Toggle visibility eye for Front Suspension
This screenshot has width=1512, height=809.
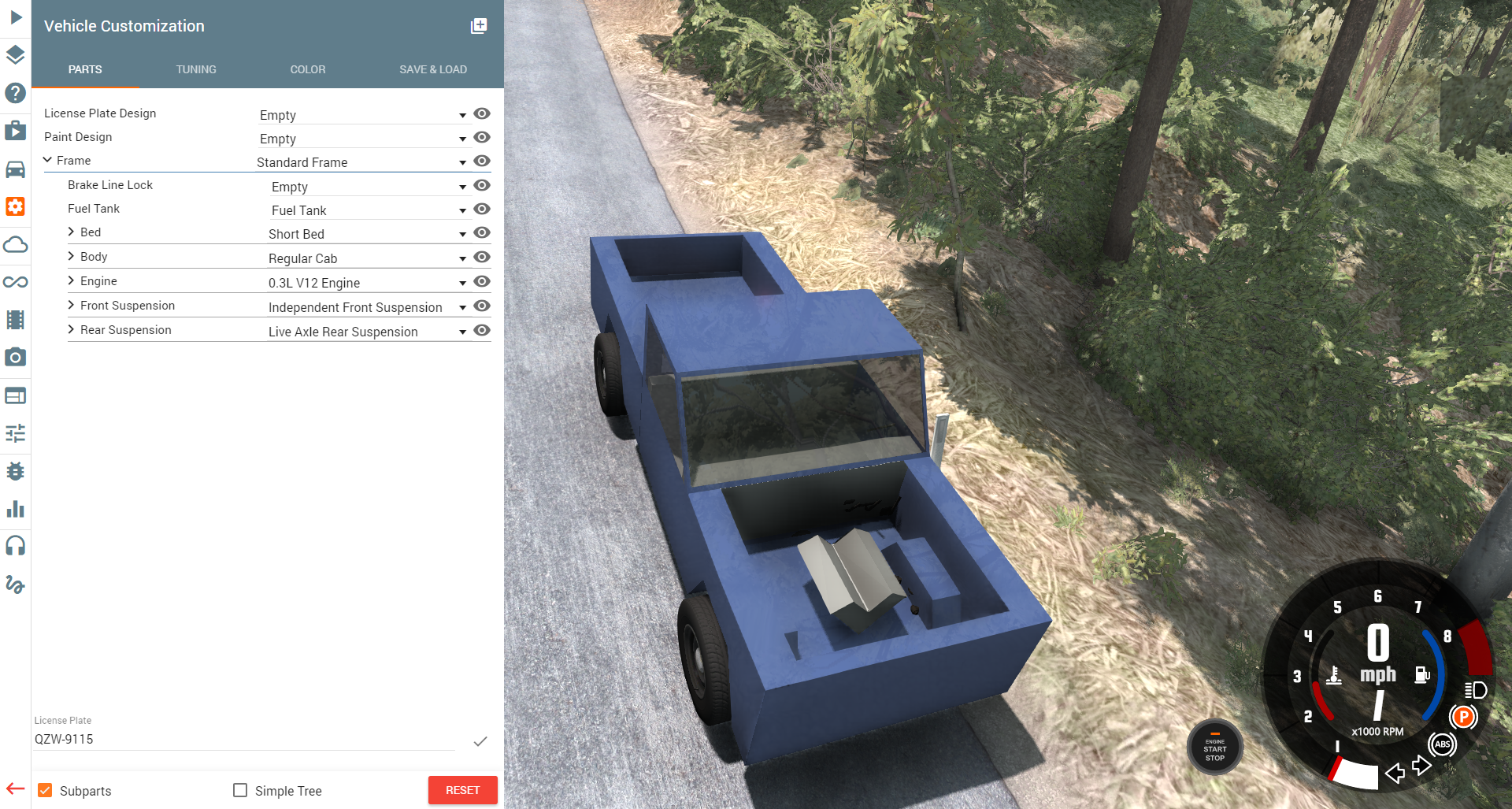pyautogui.click(x=482, y=306)
